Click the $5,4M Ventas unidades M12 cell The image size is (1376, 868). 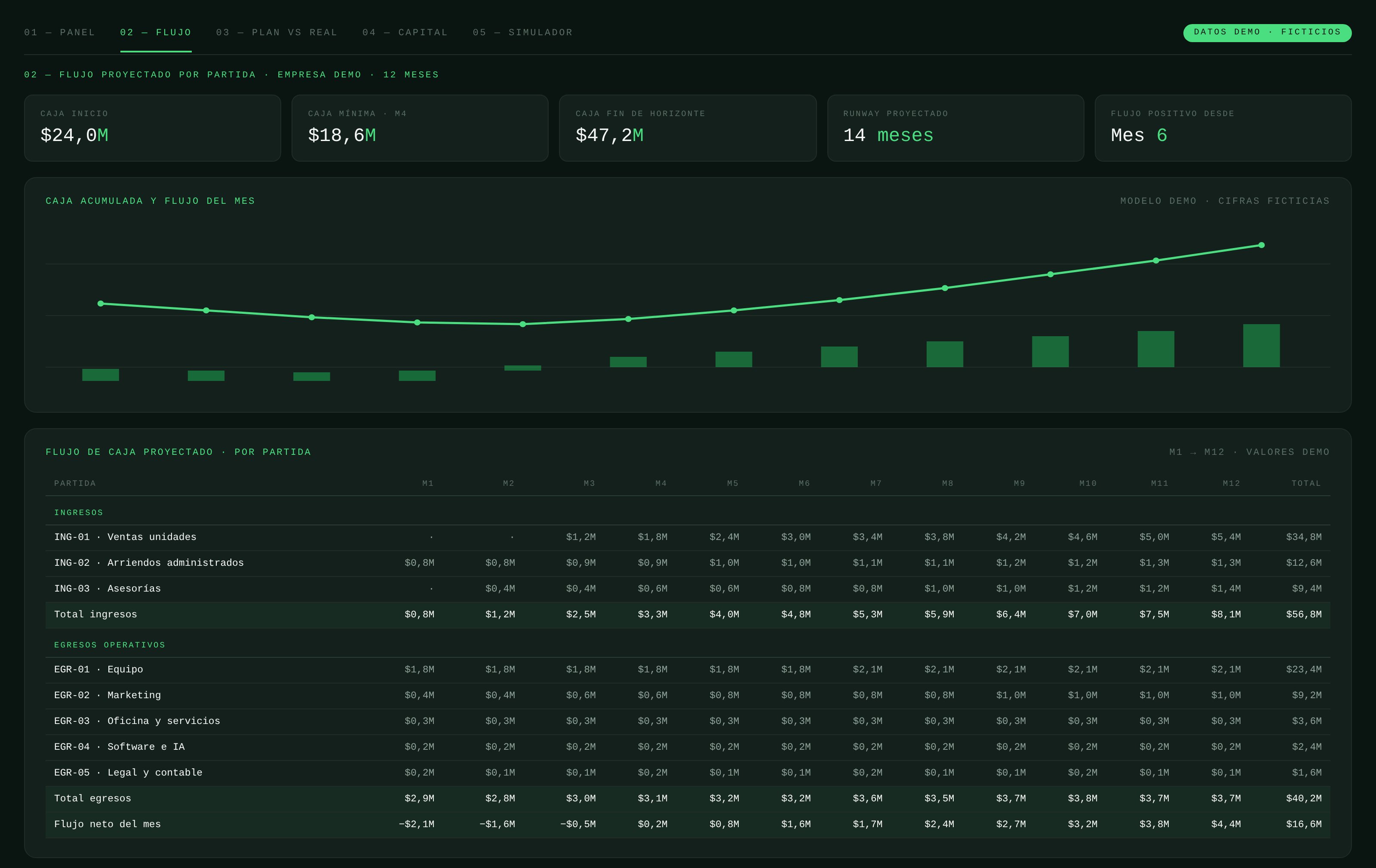click(1225, 537)
